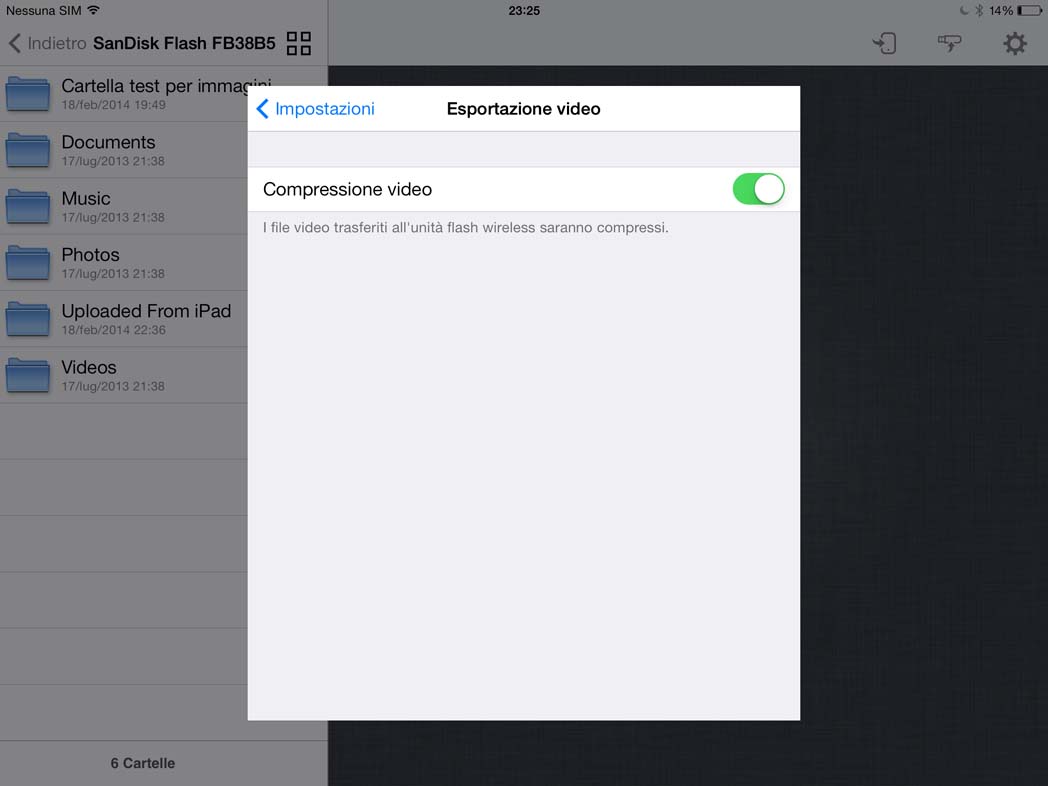1048x786 pixels.
Task: Tap the import to device icon
Action: coord(884,43)
